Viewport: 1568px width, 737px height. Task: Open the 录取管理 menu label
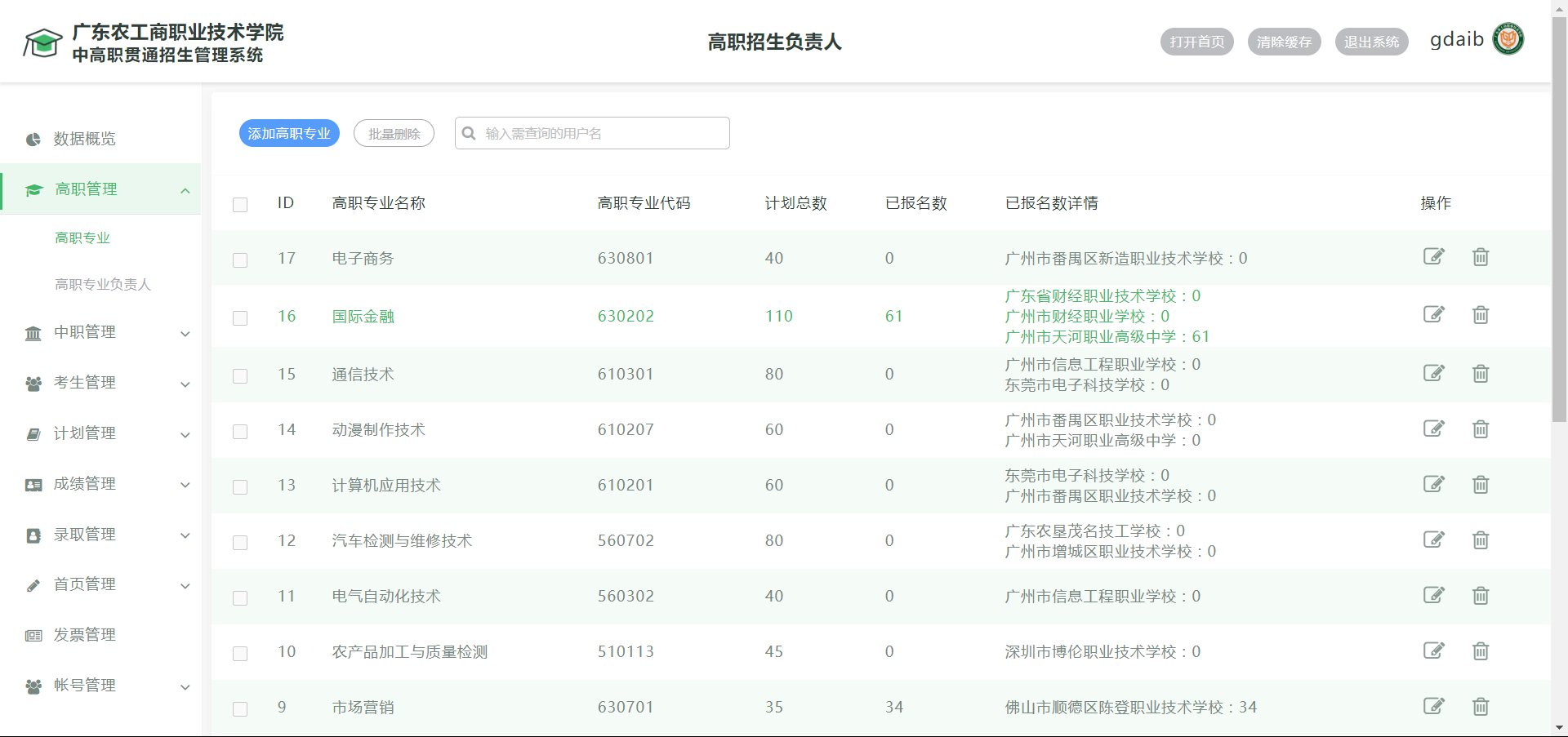pos(85,534)
